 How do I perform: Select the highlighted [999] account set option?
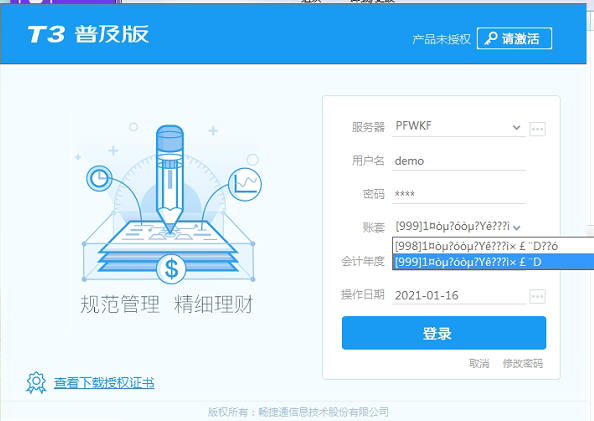(493, 262)
